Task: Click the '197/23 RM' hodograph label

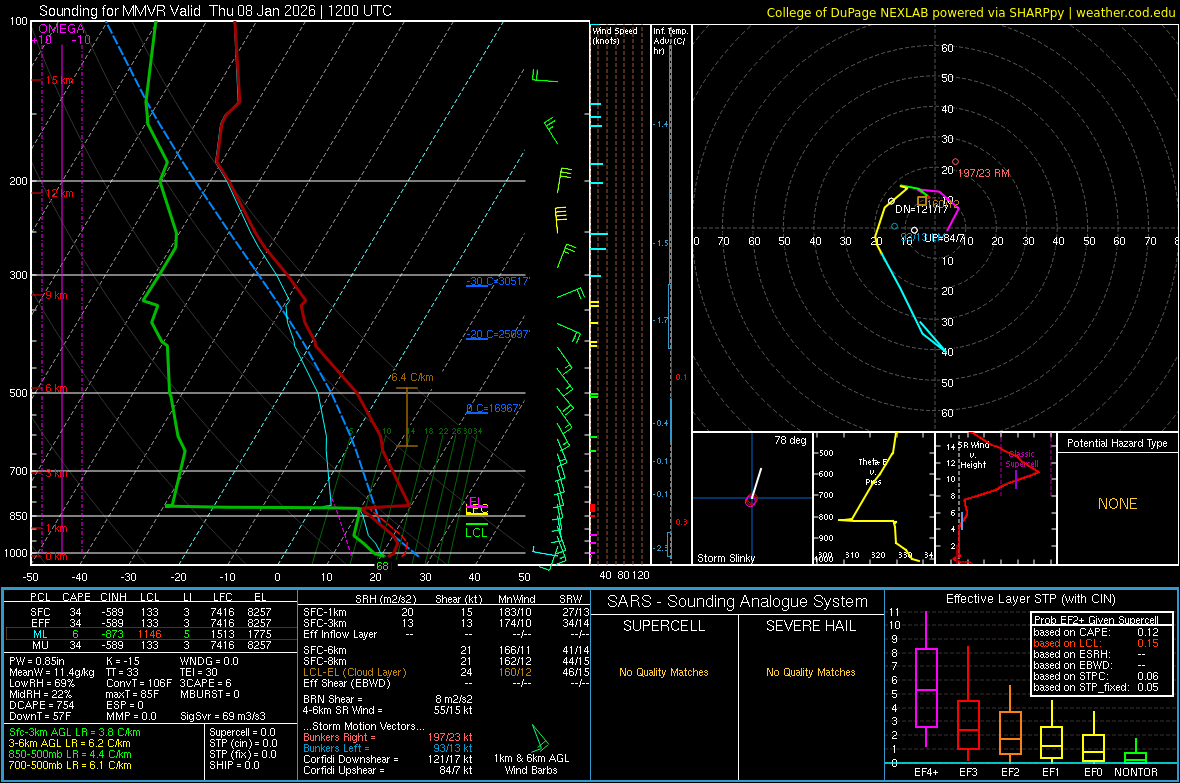Action: click(984, 173)
